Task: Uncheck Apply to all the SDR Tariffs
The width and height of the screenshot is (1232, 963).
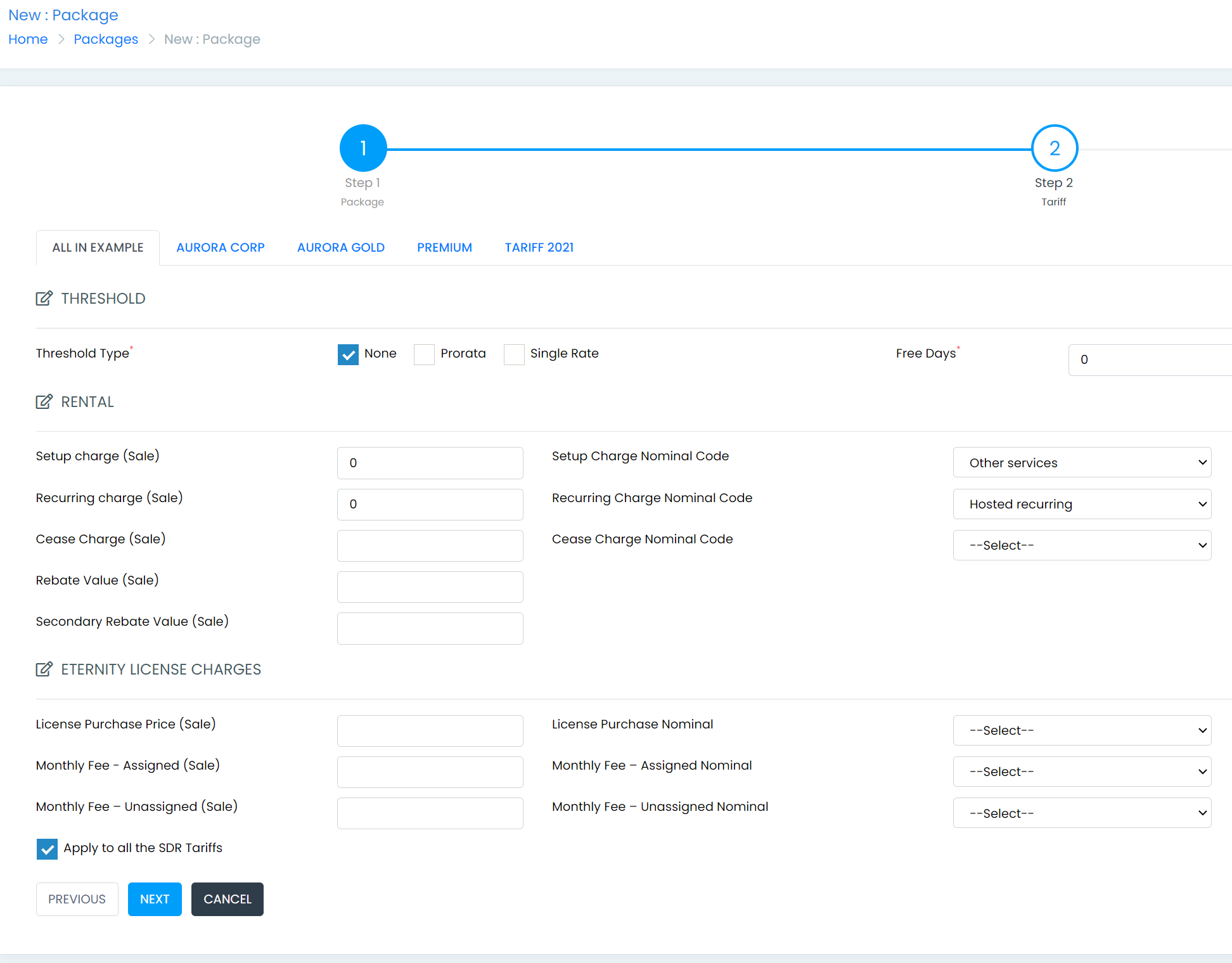Action: (47, 849)
